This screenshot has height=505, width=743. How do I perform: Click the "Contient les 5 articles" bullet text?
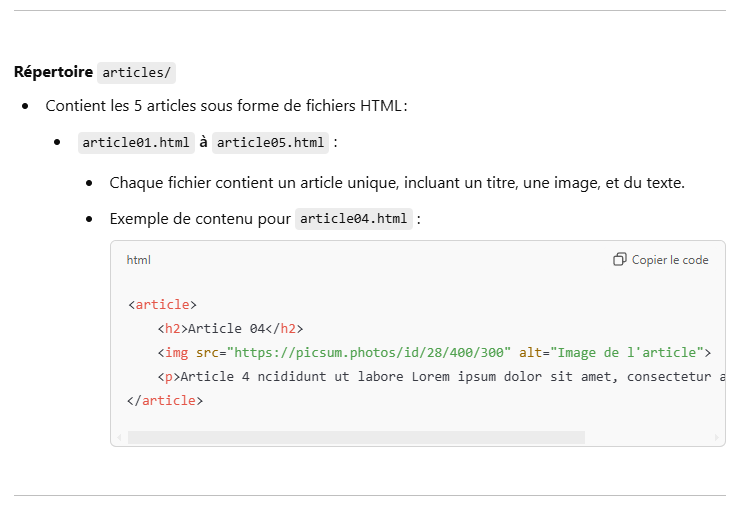coord(225,106)
